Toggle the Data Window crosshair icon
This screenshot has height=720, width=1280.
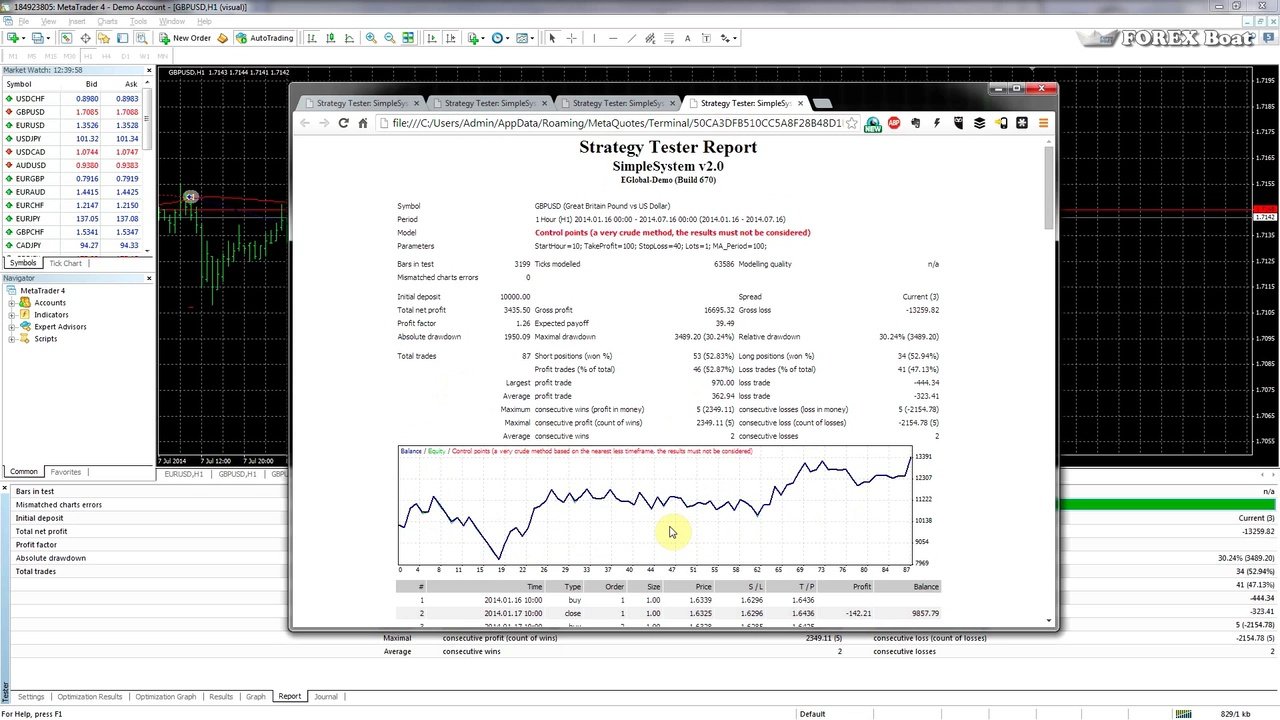(x=85, y=38)
